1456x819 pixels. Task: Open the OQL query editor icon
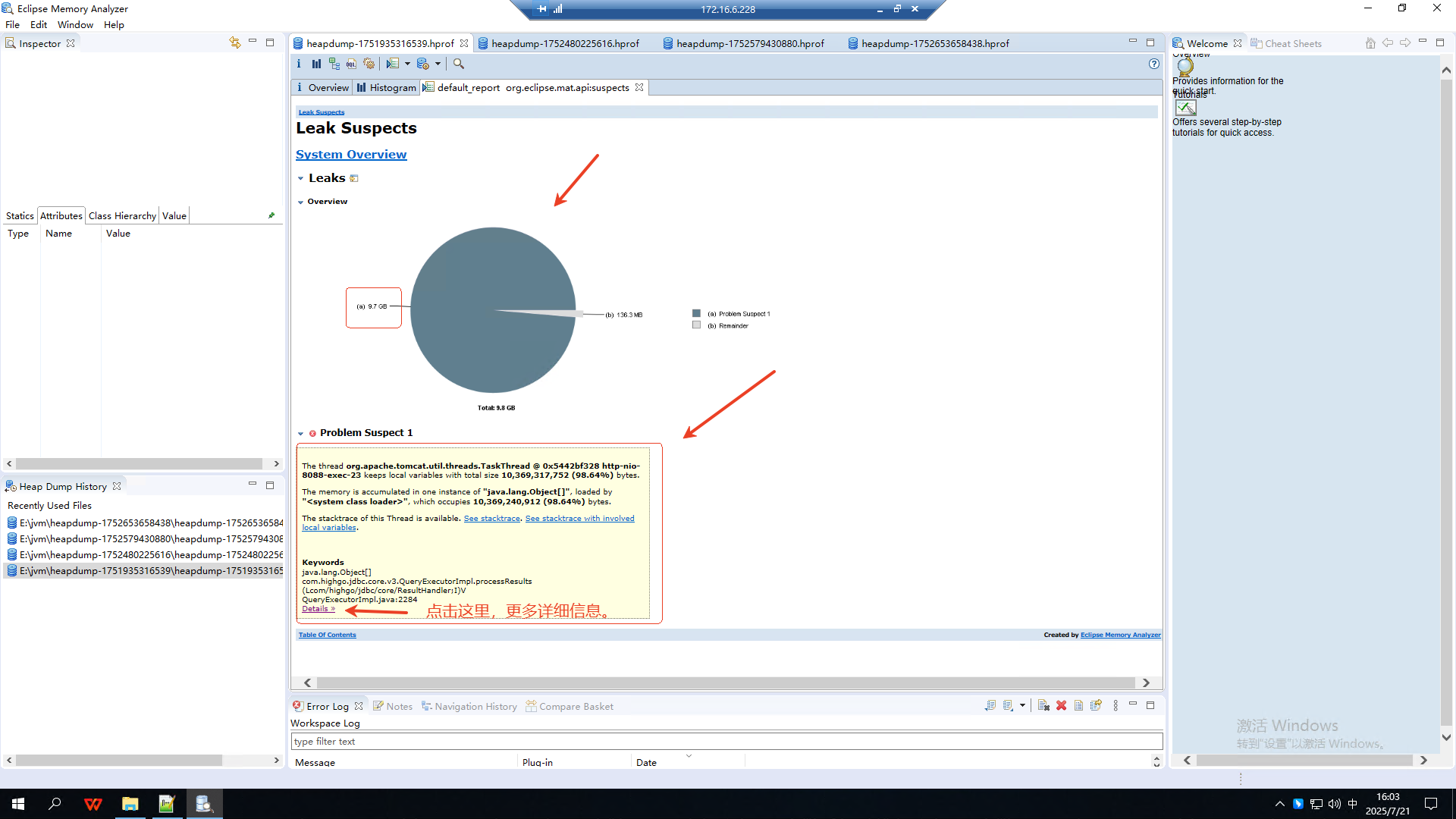[351, 64]
